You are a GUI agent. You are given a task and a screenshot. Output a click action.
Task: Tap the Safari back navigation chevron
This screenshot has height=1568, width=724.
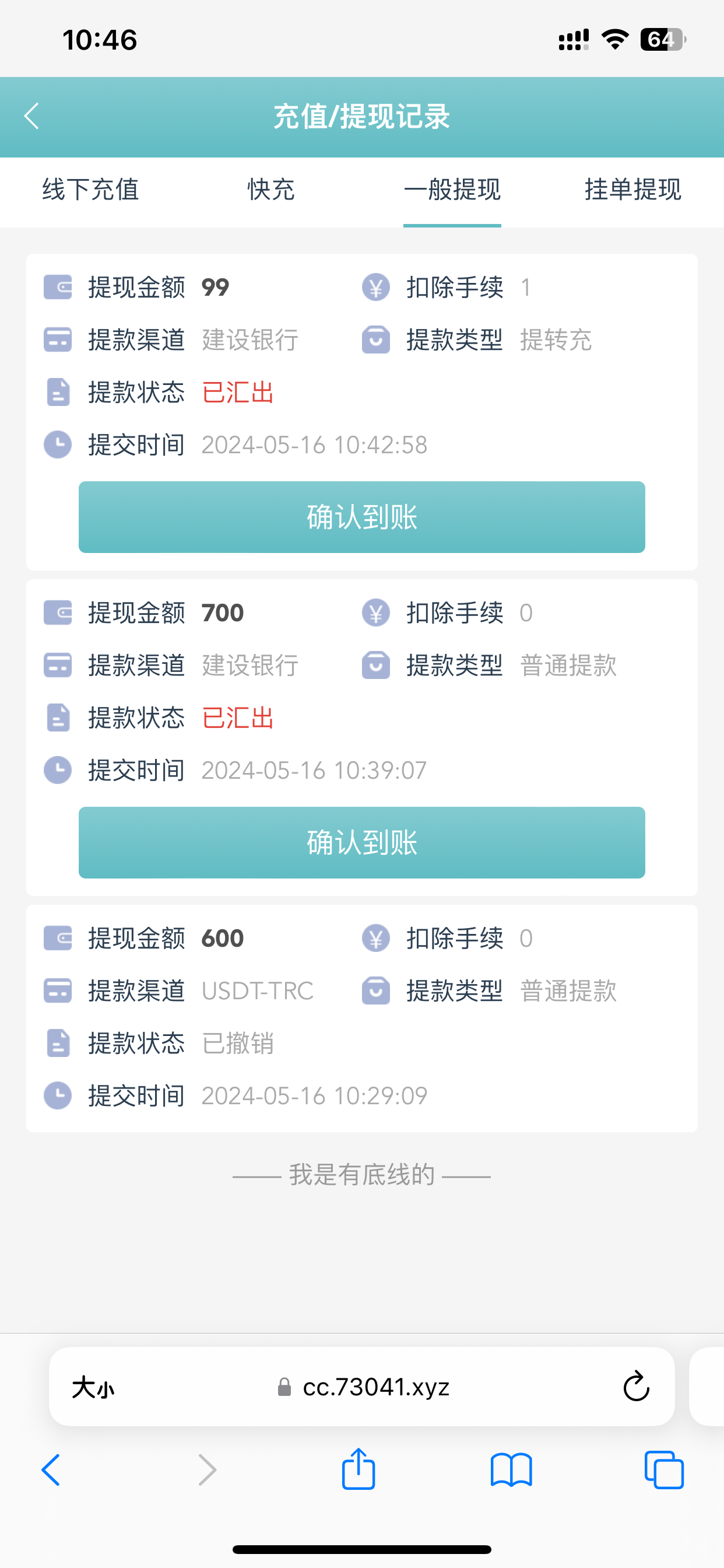(x=51, y=1469)
